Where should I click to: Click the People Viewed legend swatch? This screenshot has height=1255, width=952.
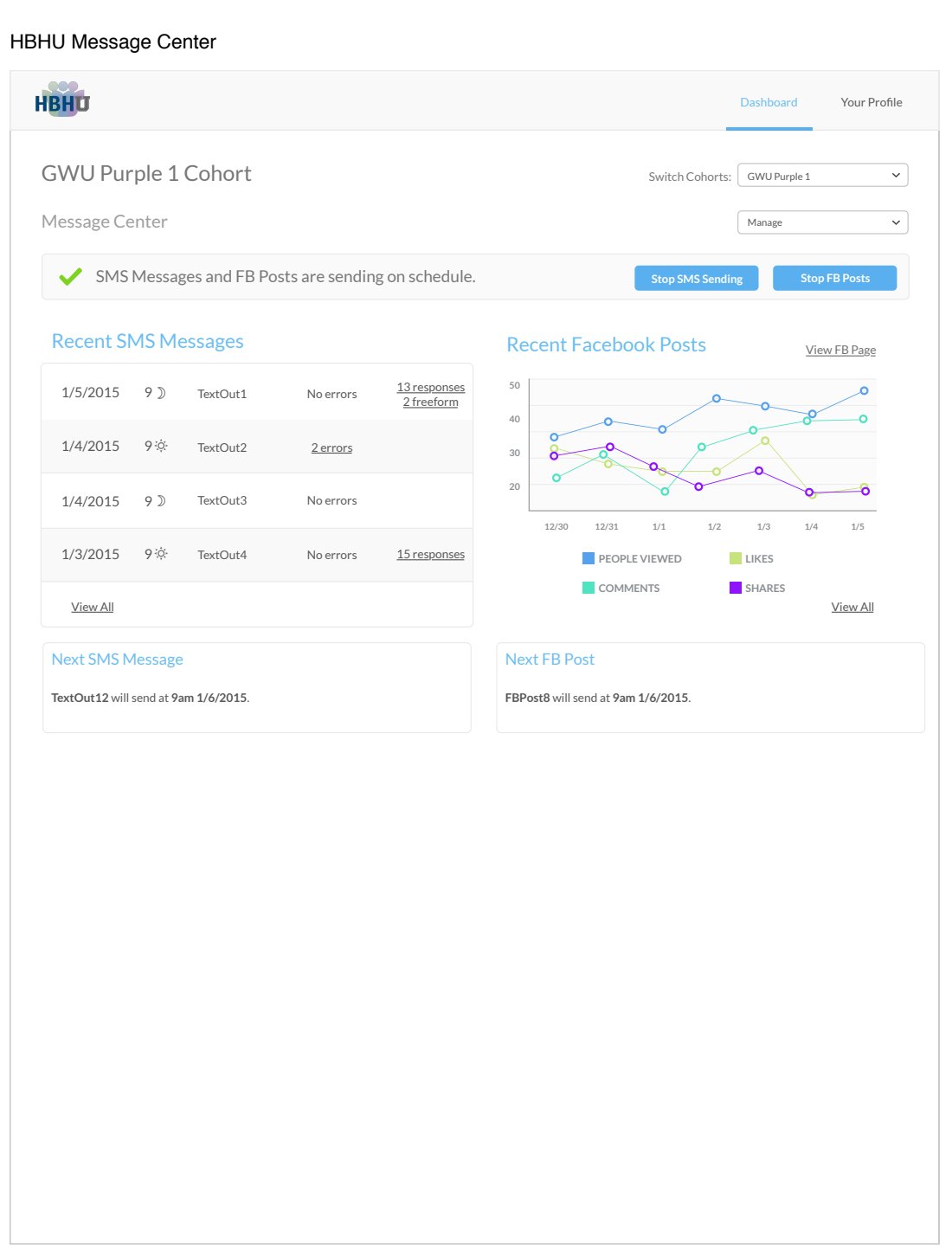[589, 559]
